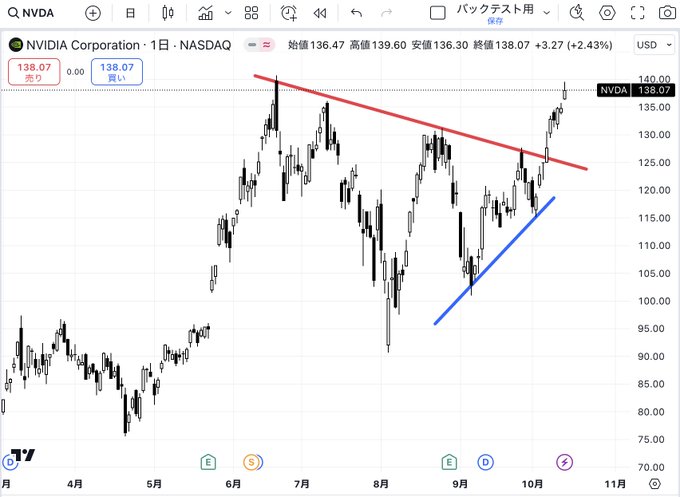
Task: Open candlestick chart type menu
Action: click(x=167, y=13)
